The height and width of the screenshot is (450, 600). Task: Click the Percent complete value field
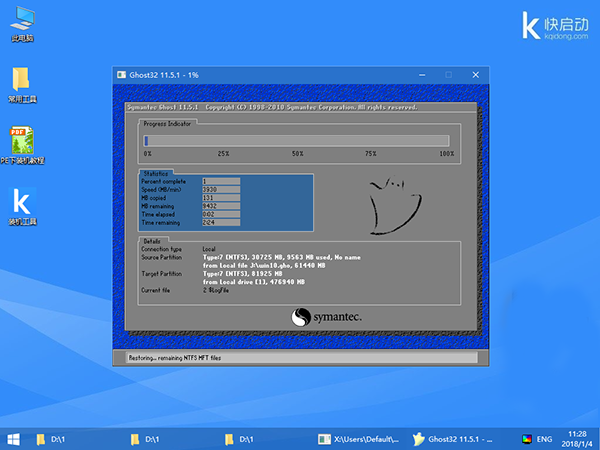[221, 181]
